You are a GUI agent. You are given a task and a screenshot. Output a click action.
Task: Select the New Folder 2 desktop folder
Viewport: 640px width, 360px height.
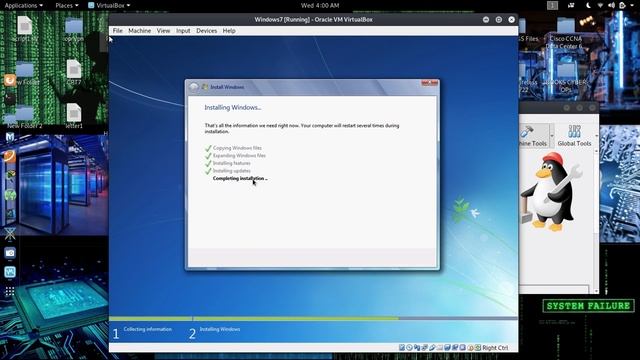[24, 117]
